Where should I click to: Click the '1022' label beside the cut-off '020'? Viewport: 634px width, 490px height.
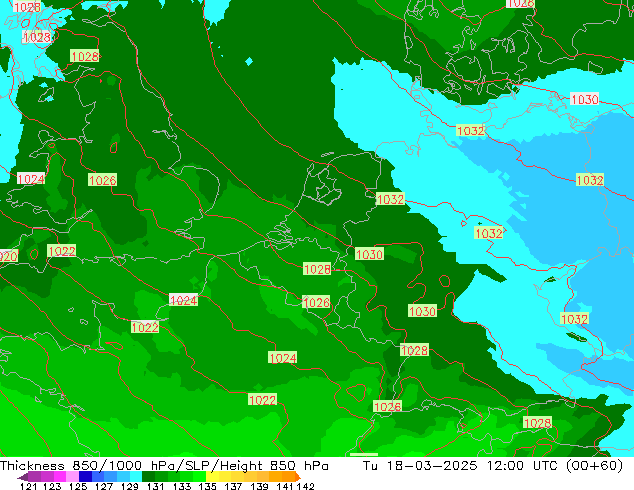click(x=61, y=251)
